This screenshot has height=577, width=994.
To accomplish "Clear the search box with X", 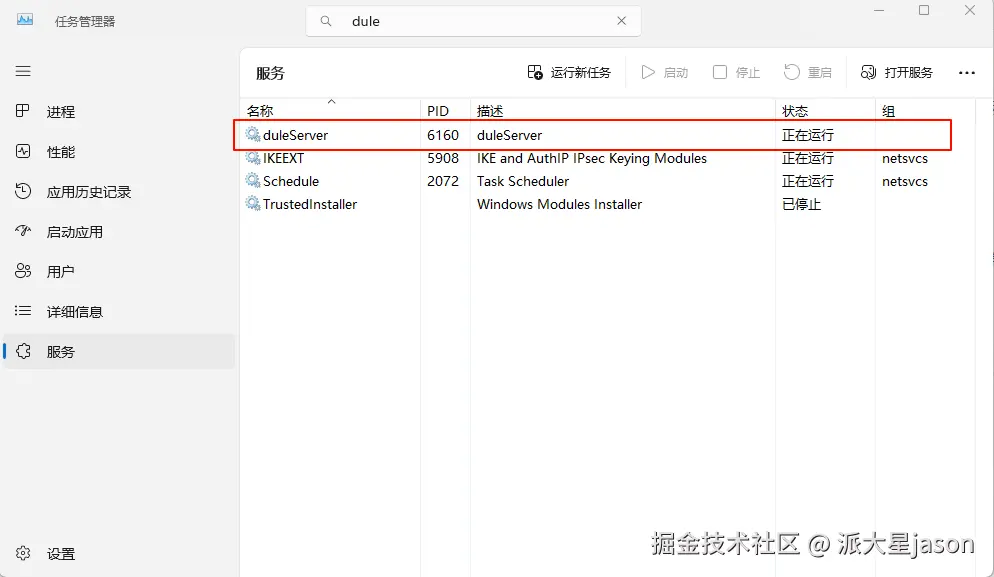I will 621,21.
